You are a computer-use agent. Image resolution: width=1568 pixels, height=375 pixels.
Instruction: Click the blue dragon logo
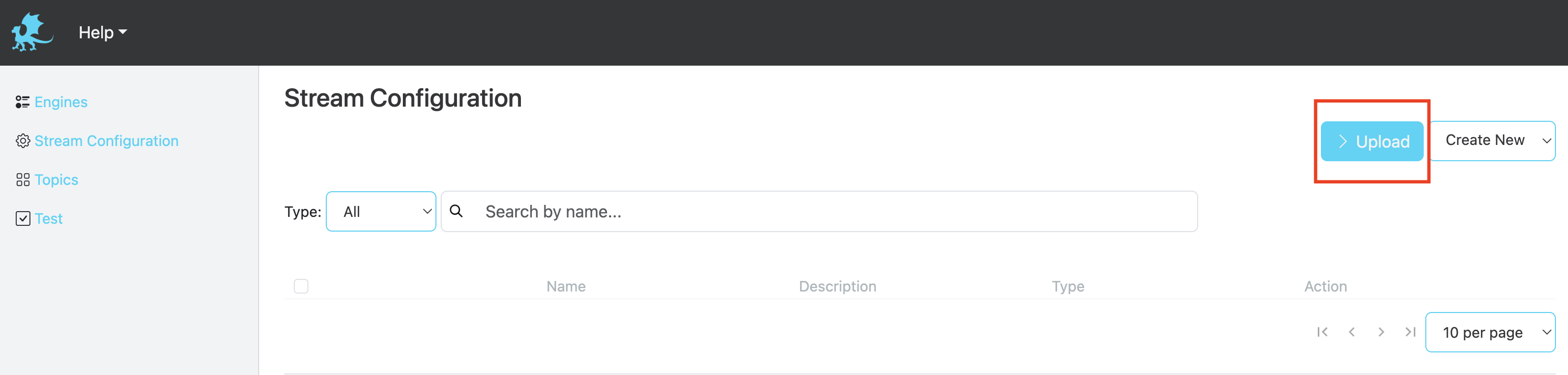tap(32, 33)
